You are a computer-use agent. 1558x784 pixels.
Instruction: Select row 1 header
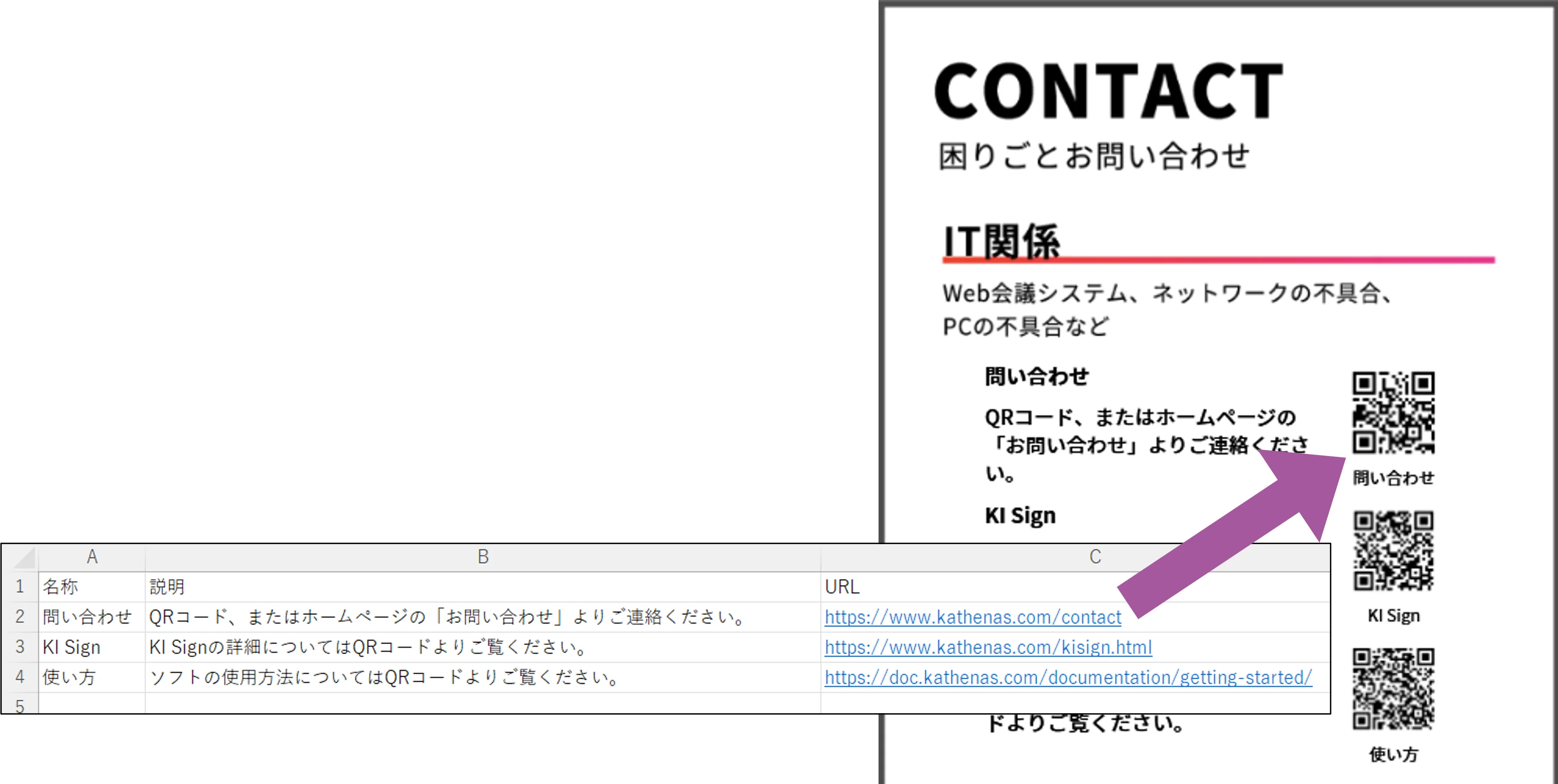tap(20, 586)
